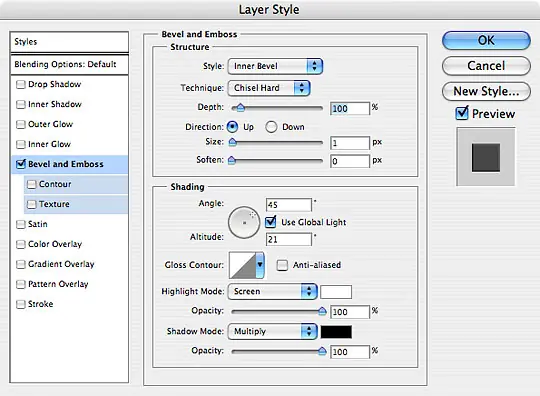Enable the Texture checkbox
This screenshot has height=396, width=540.
pyautogui.click(x=31, y=204)
